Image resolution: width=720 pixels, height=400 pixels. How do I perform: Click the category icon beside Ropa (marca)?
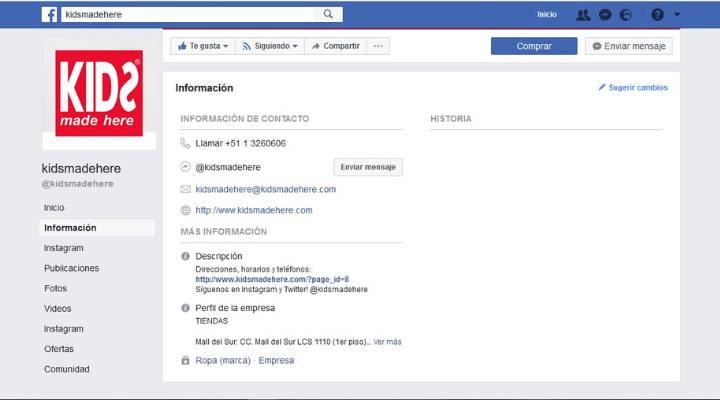tap(185, 361)
